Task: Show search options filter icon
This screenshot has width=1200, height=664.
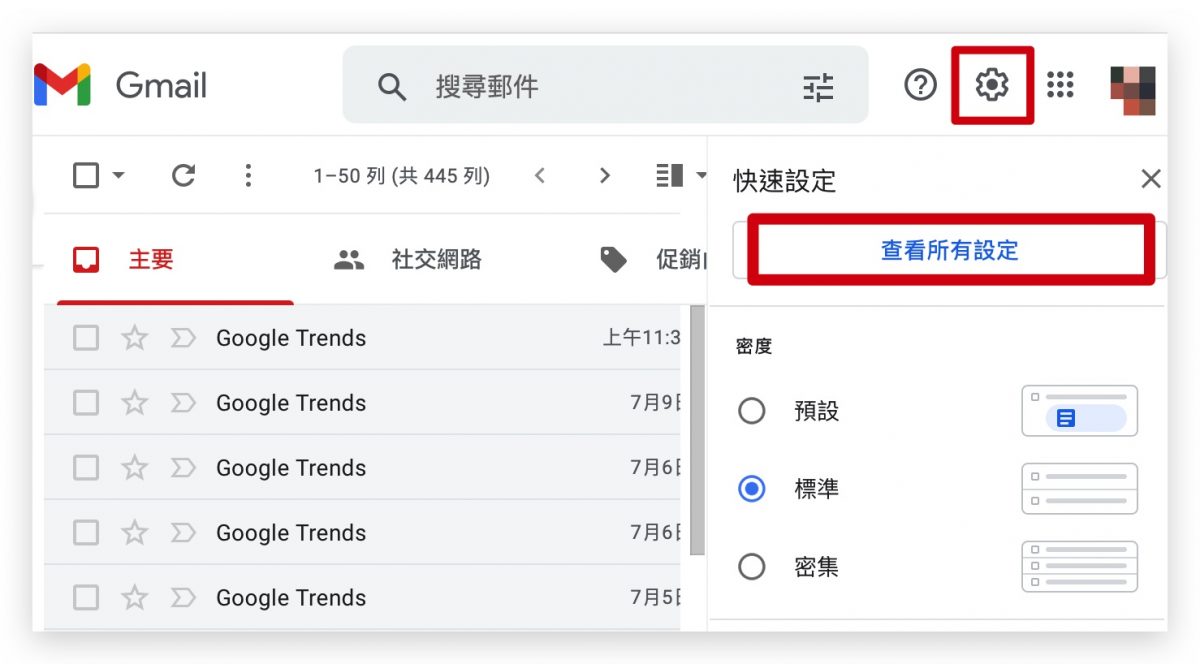Action: click(818, 87)
